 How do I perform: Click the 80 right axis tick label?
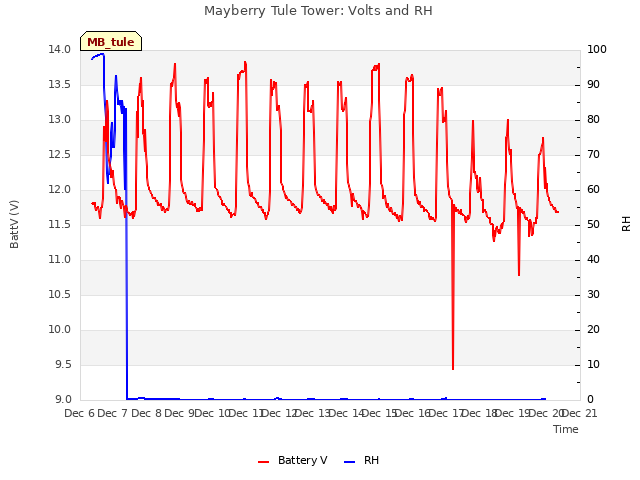click(593, 120)
